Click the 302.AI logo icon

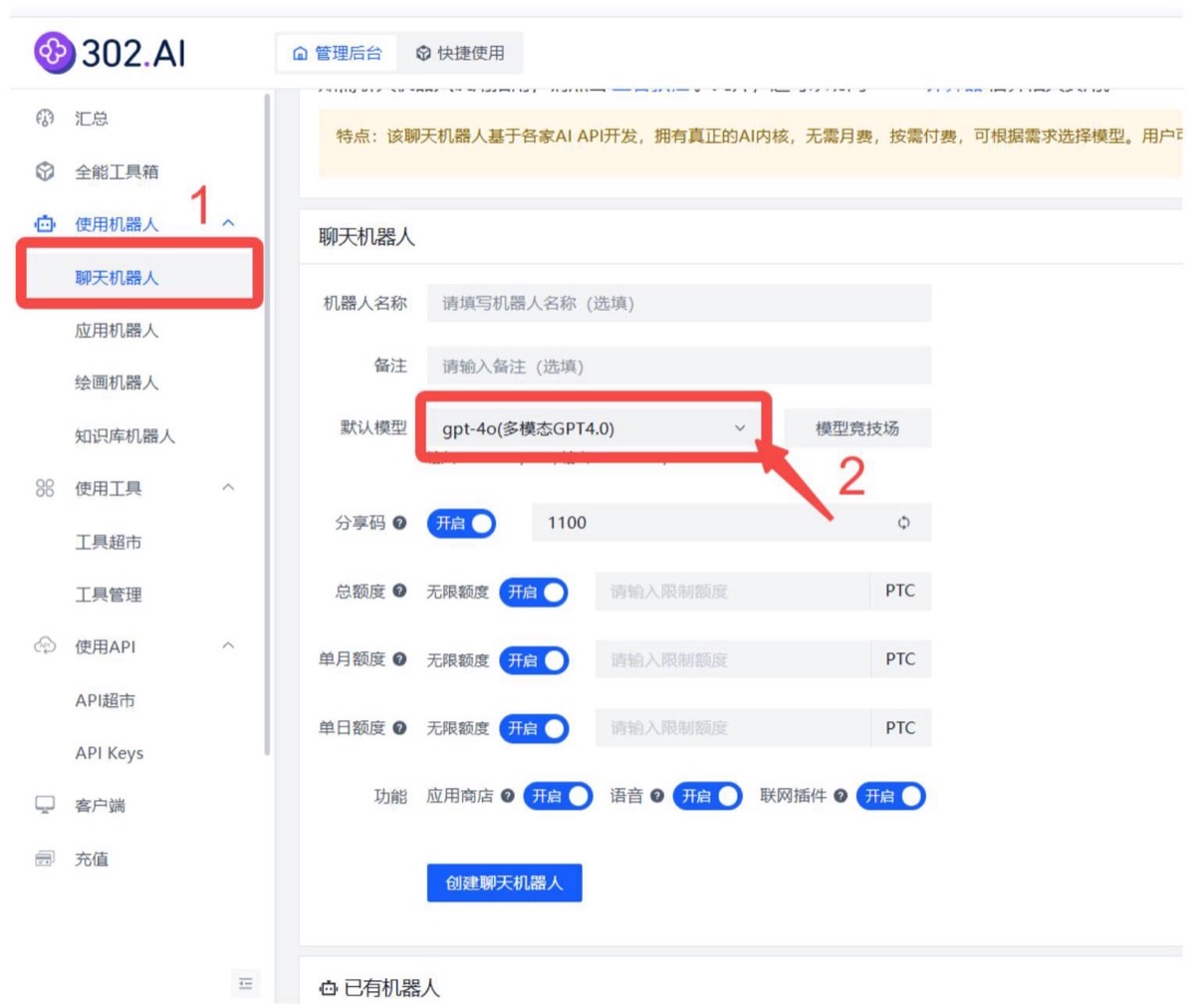[55, 52]
